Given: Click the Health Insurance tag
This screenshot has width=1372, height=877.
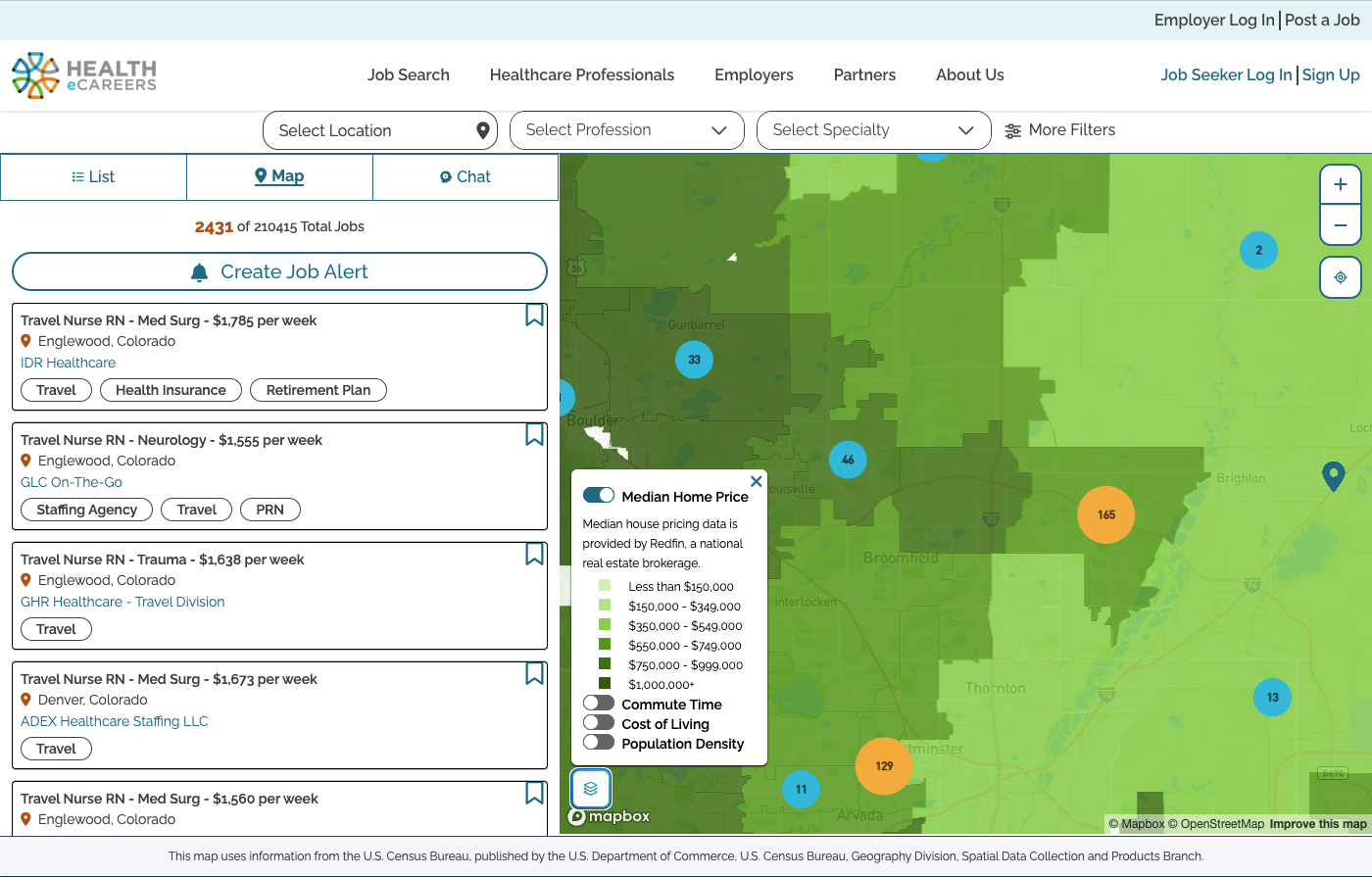Looking at the screenshot, I should tap(171, 390).
